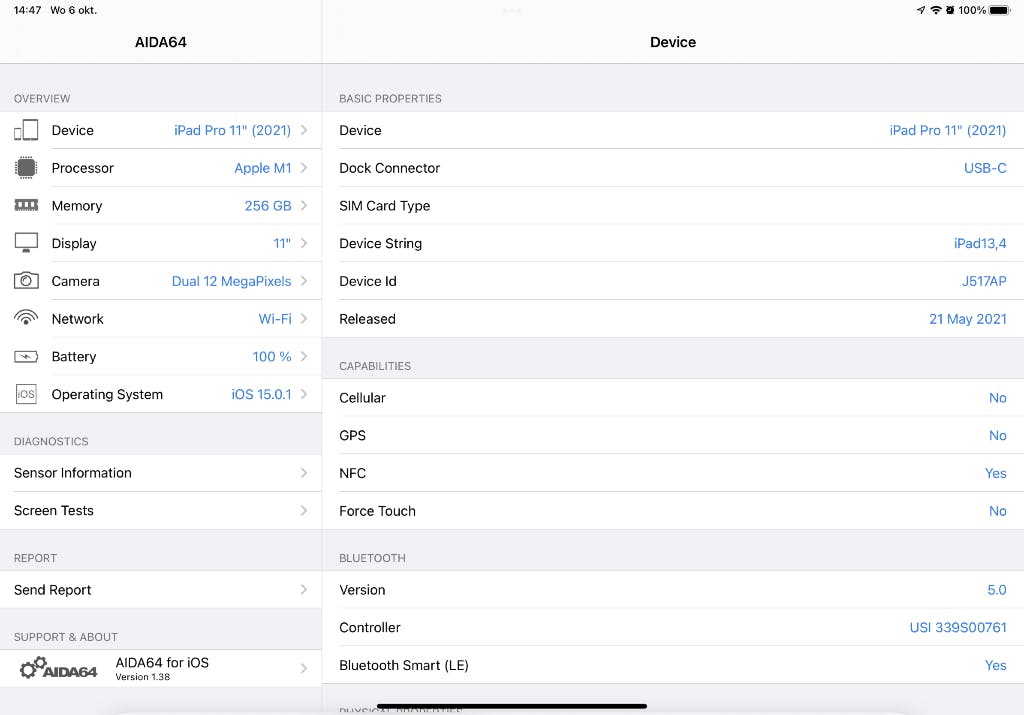Open Network details via its chevron
The width and height of the screenshot is (1024, 715).
(x=304, y=319)
